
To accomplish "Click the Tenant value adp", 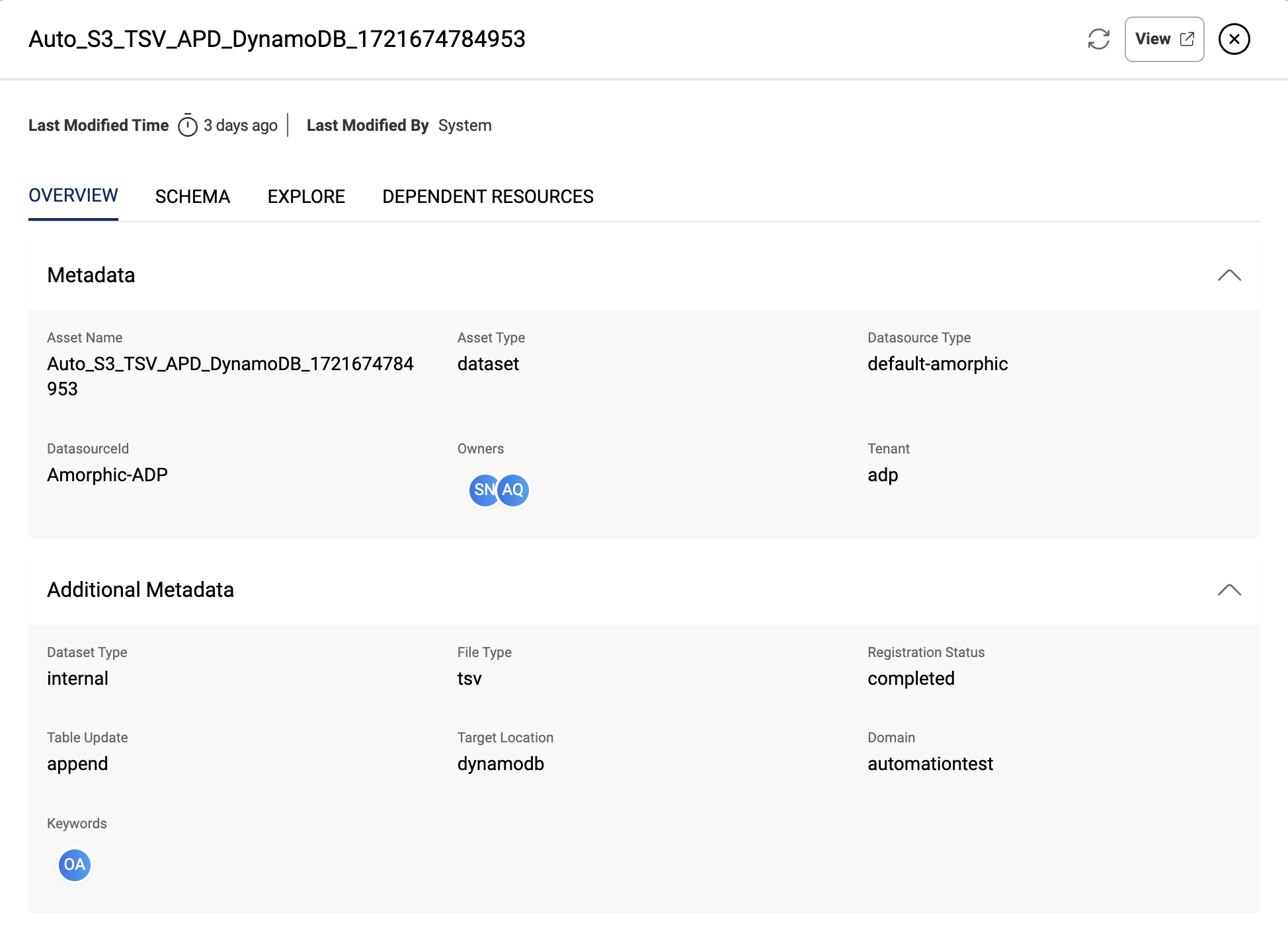I will pyautogui.click(x=883, y=475).
